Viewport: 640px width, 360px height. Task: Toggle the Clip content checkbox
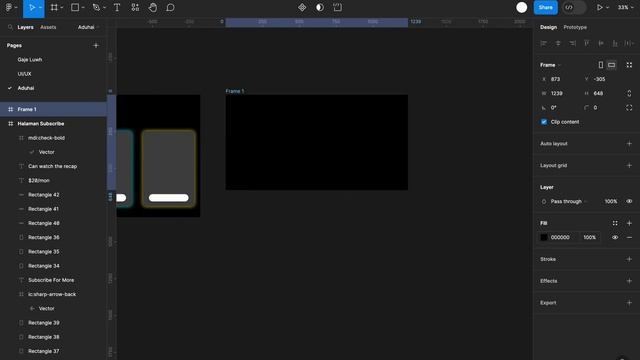(x=544, y=122)
